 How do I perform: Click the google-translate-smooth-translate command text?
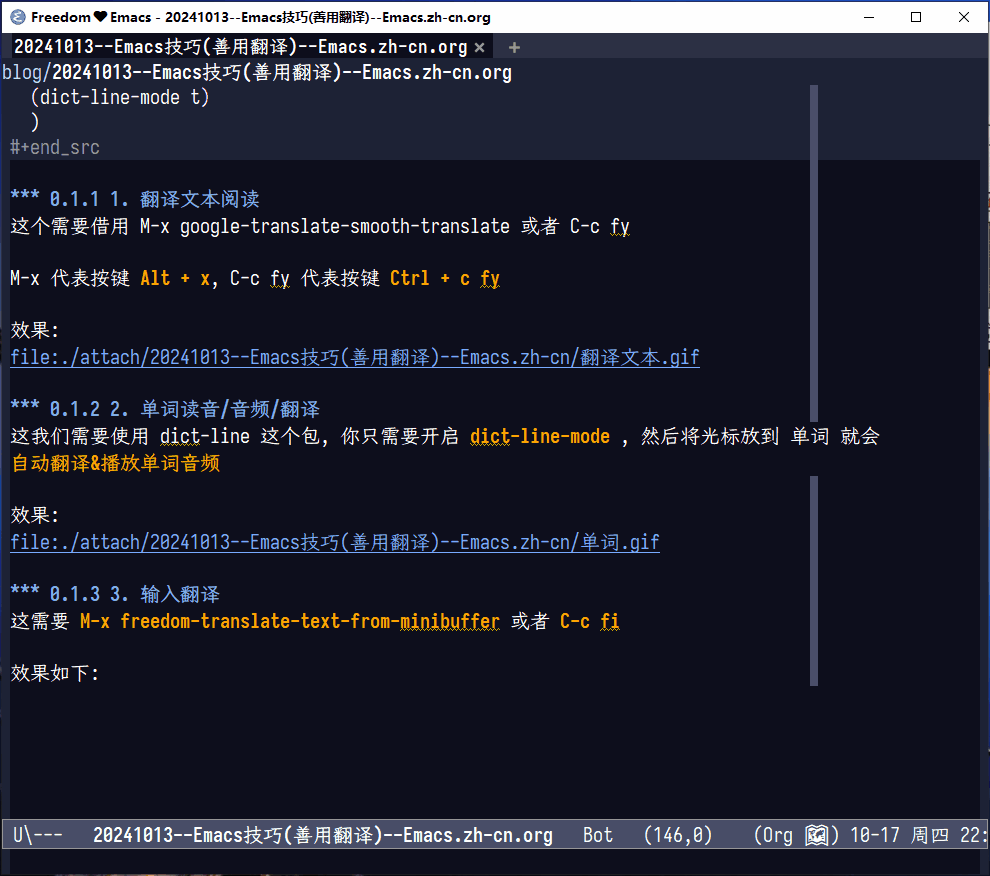coord(345,226)
